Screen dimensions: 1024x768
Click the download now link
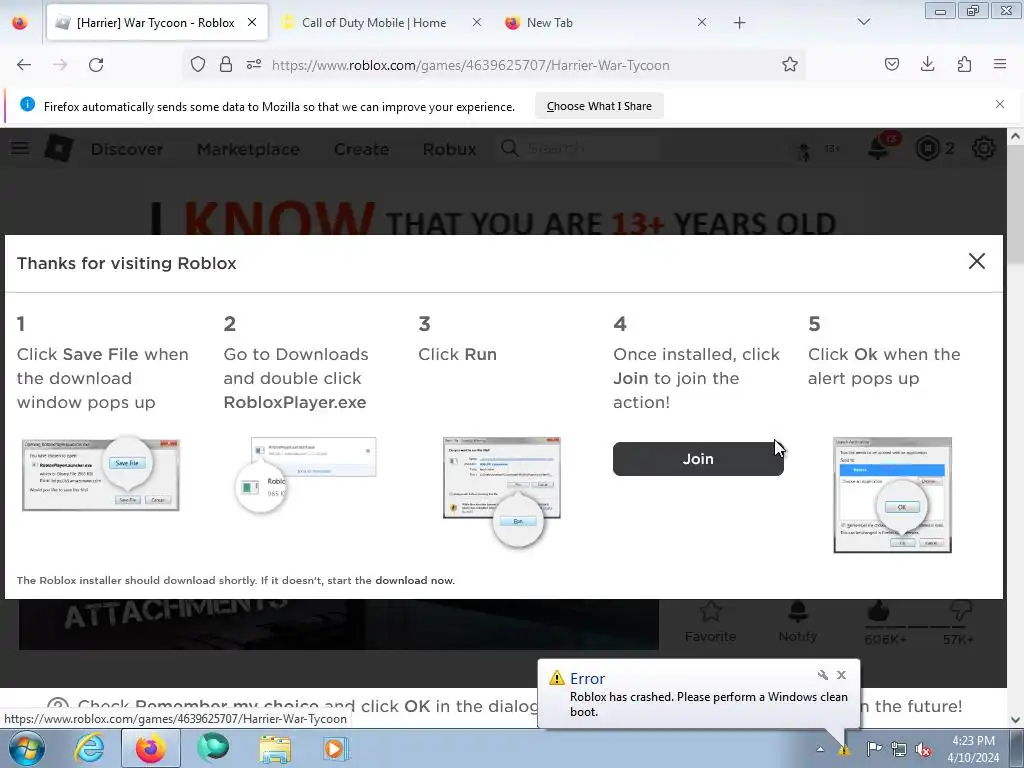tap(414, 580)
